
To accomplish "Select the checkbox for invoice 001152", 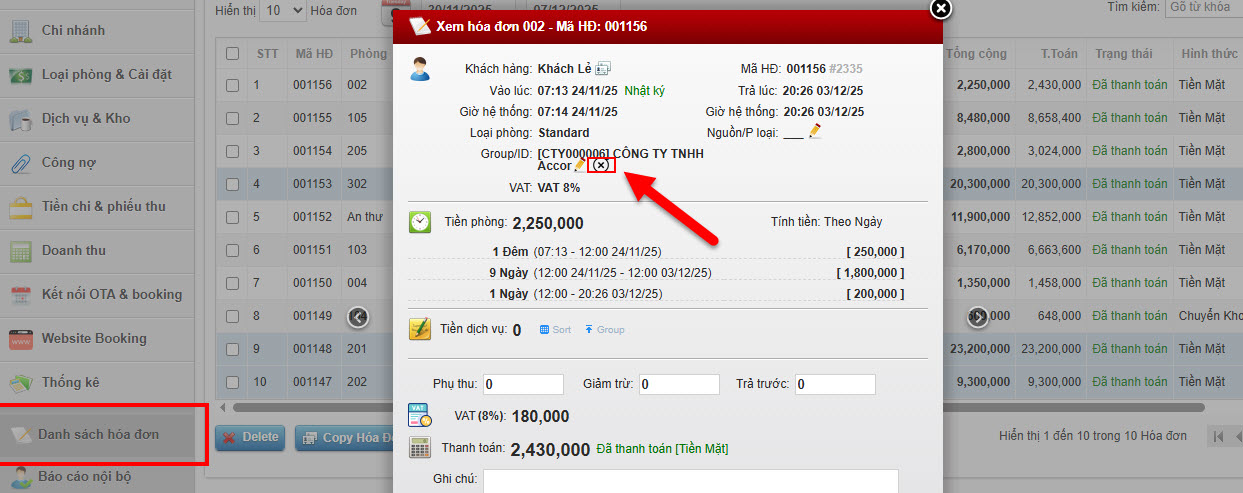I will (x=233, y=217).
